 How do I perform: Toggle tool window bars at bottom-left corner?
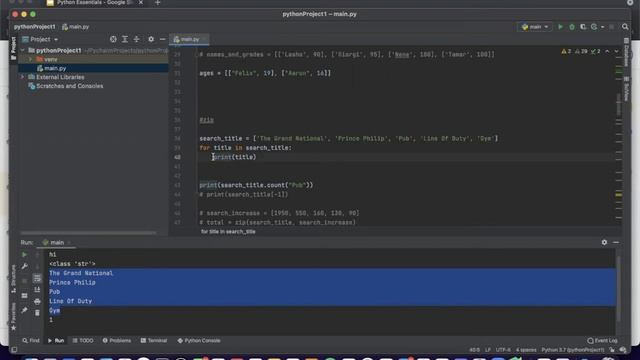click(14, 350)
